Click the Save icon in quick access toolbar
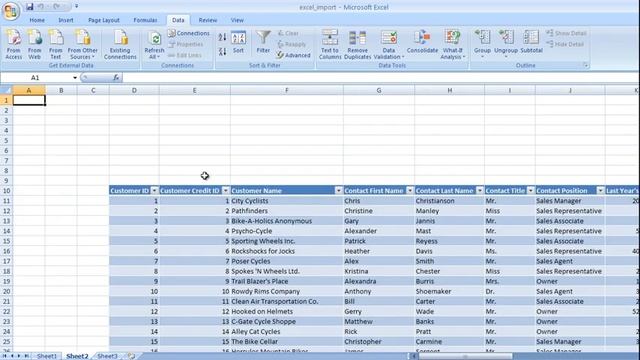Screen dimensions: 640x360 tap(30, 7)
